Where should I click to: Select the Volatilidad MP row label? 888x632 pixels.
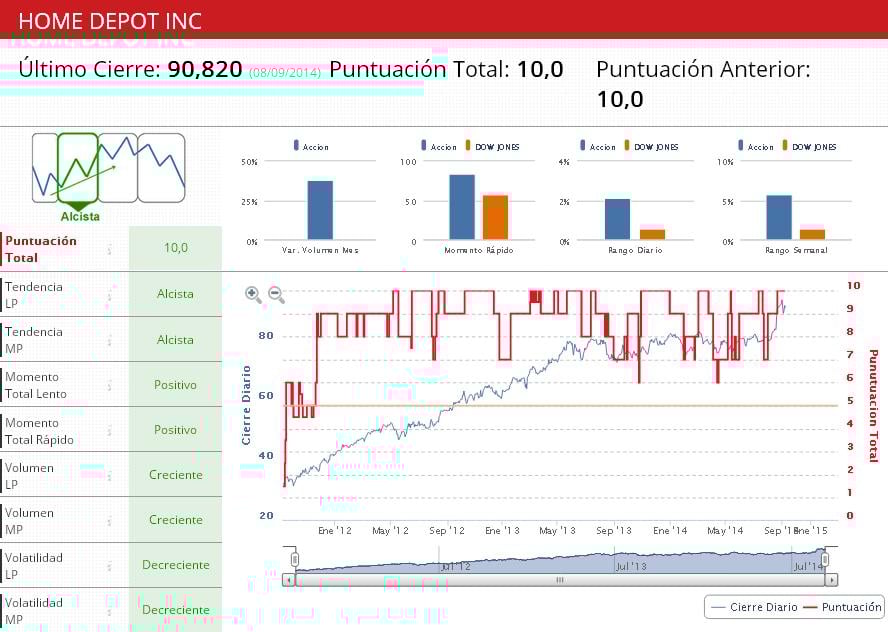[x=34, y=611]
